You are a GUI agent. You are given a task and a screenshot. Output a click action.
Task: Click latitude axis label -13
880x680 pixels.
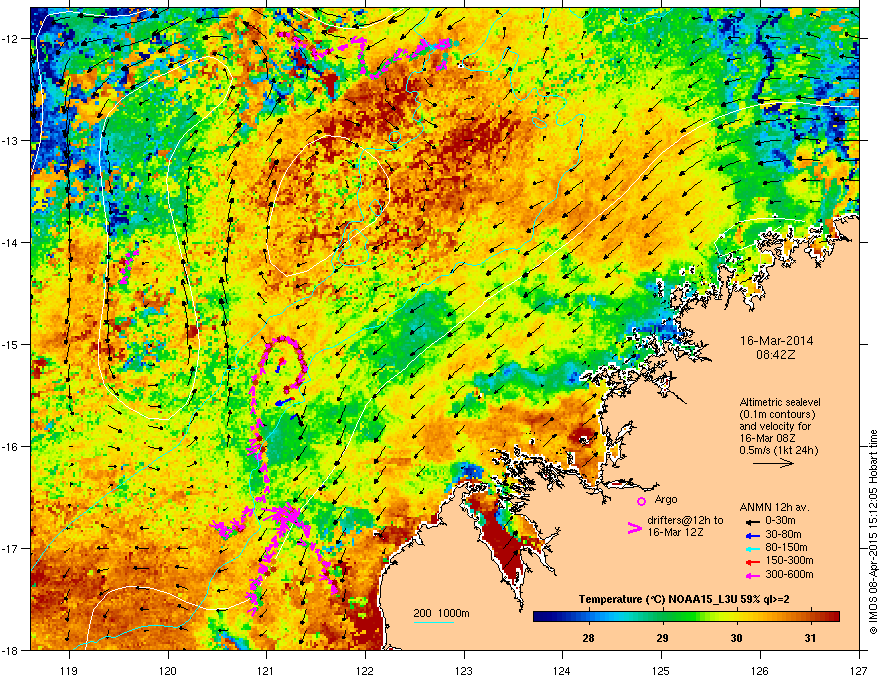point(10,140)
